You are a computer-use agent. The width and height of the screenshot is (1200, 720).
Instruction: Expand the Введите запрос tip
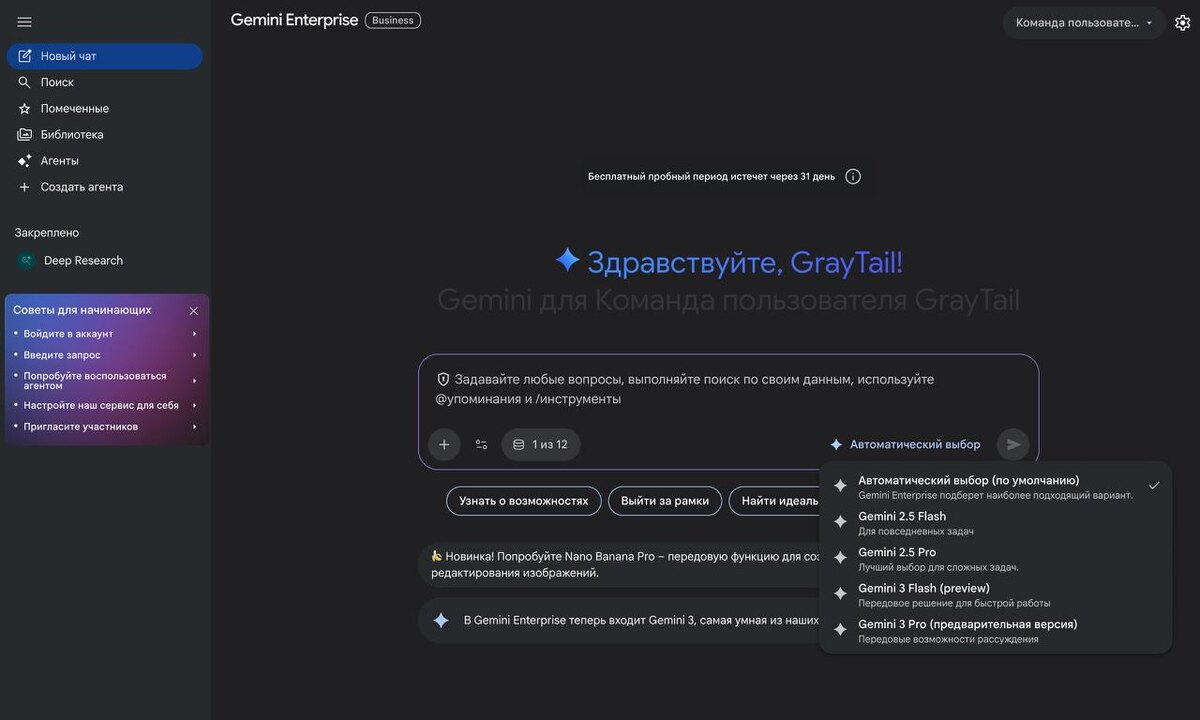coord(107,355)
